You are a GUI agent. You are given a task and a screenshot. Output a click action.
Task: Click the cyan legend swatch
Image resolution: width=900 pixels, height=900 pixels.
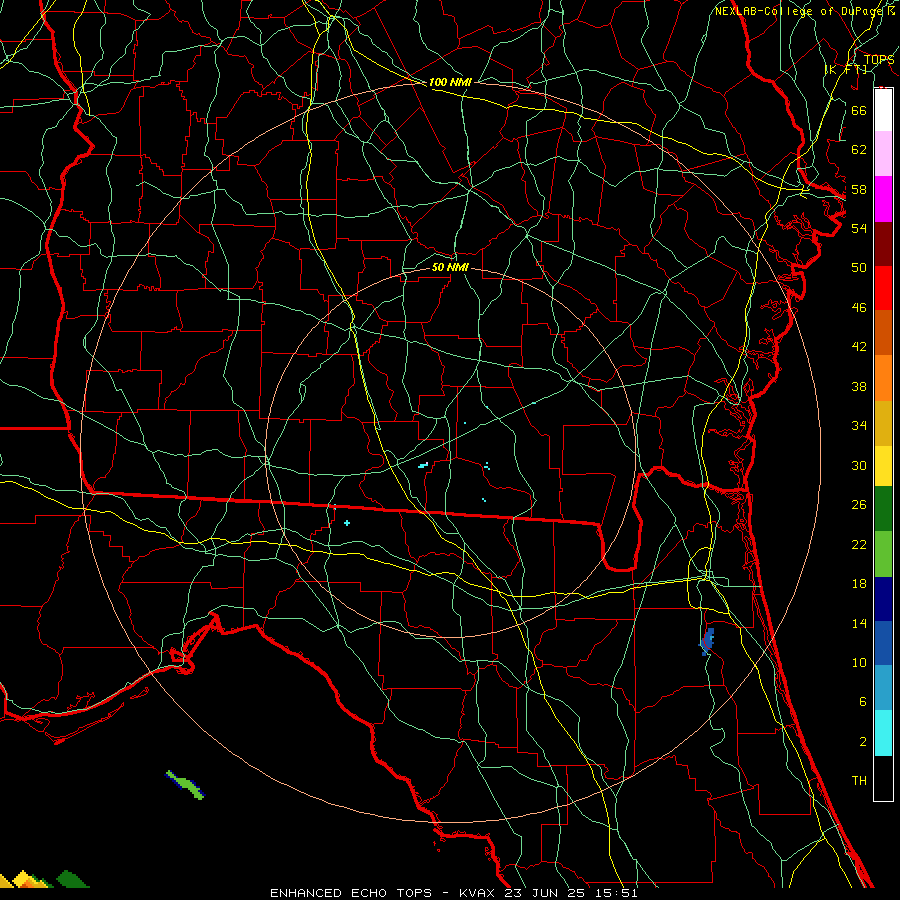click(883, 733)
